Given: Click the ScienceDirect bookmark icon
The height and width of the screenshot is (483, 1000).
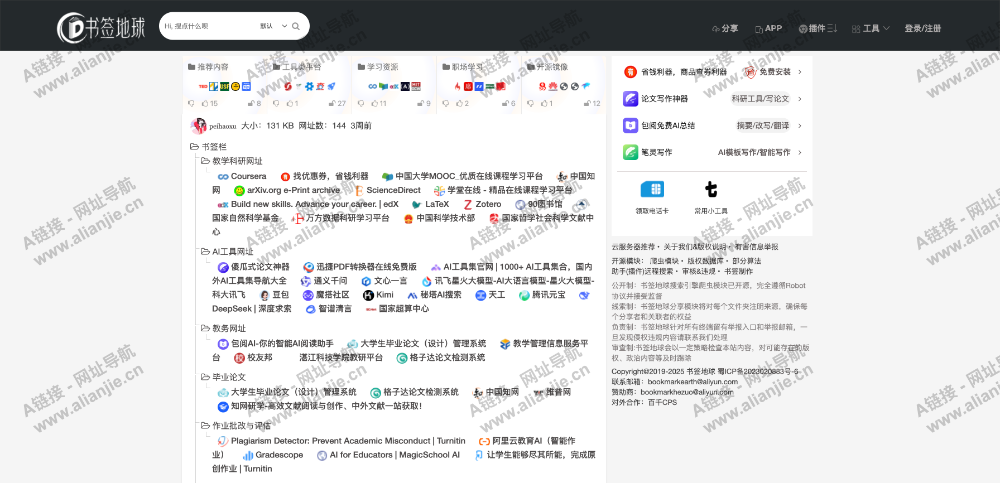Looking at the screenshot, I should coord(359,190).
